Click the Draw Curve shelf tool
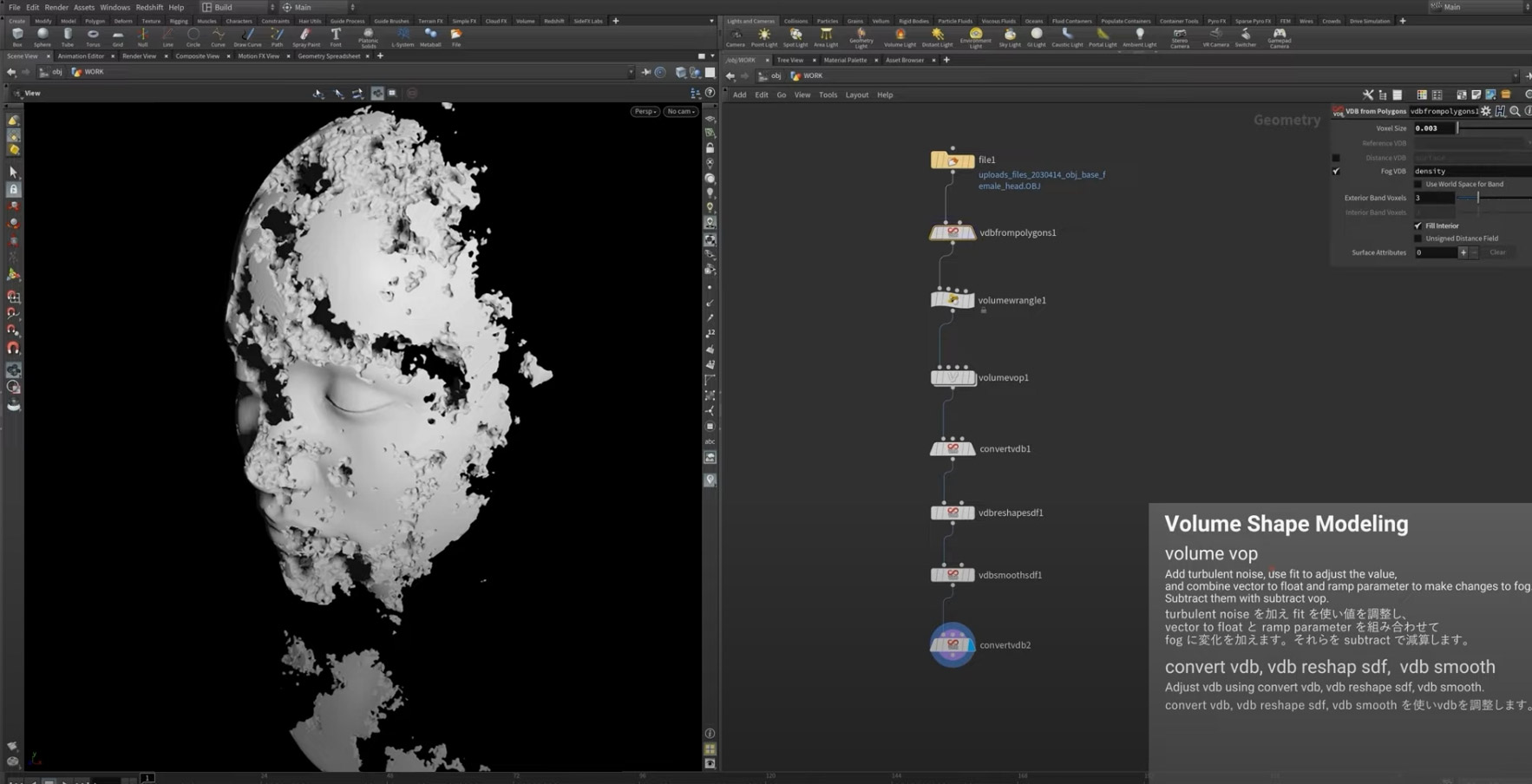 coord(247,37)
